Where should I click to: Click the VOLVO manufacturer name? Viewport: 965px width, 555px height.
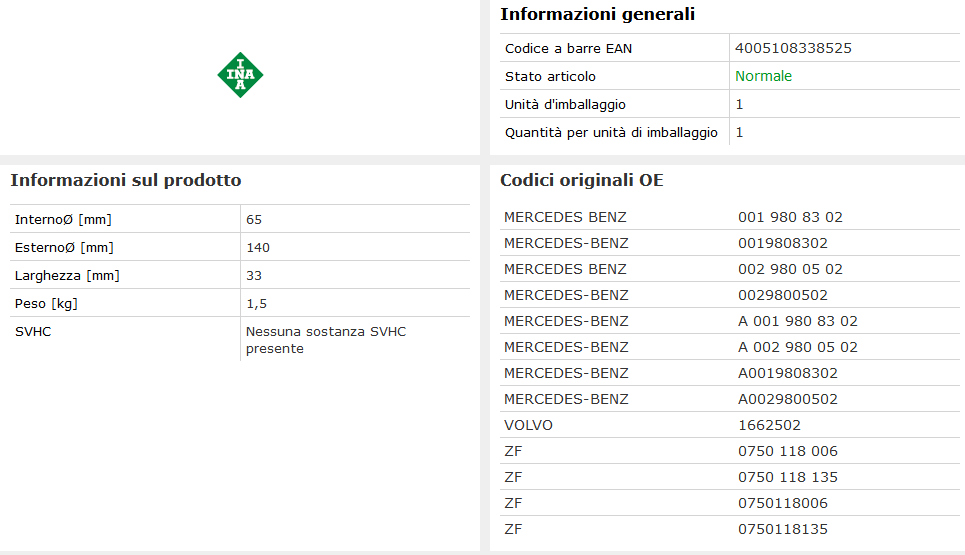point(528,425)
